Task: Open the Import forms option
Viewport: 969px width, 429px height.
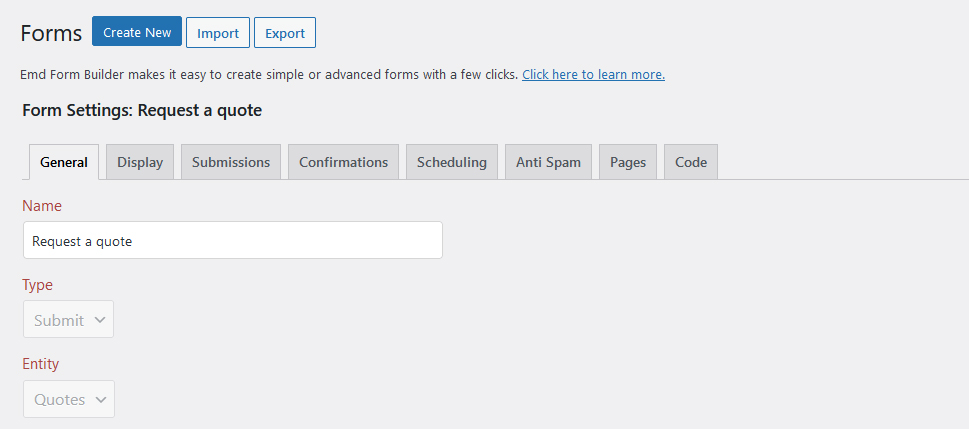Action: click(218, 33)
